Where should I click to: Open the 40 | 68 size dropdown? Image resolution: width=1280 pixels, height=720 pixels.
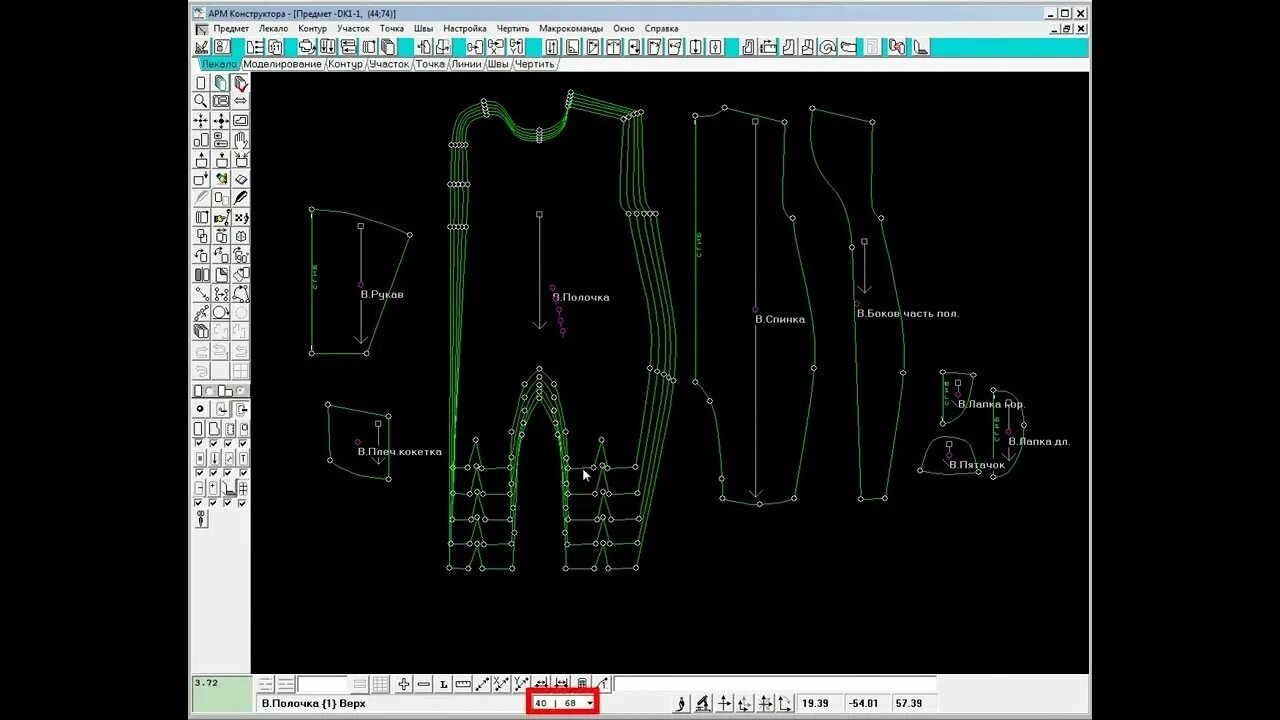590,703
